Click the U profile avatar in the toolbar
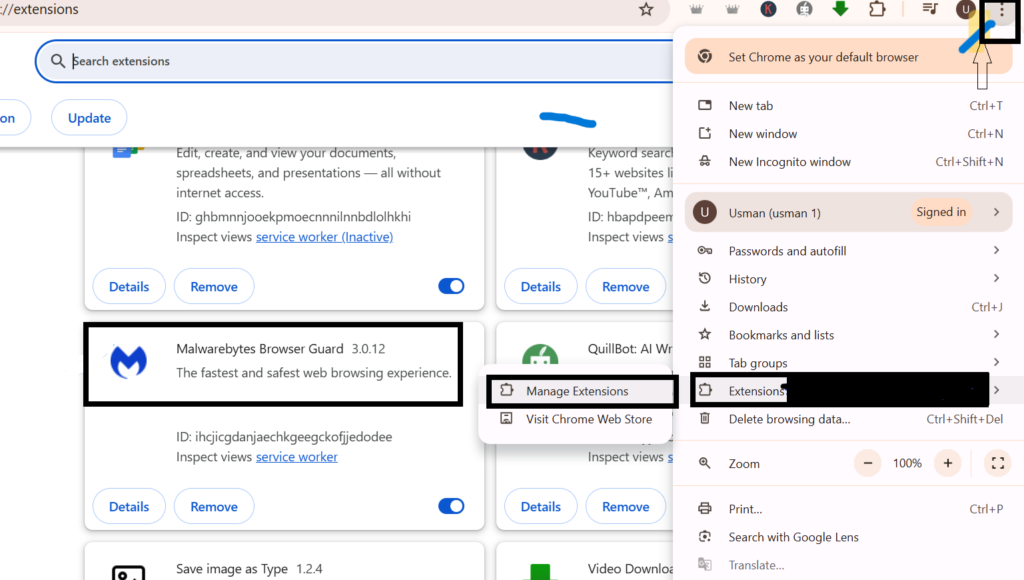This screenshot has width=1024, height=580. 965,10
